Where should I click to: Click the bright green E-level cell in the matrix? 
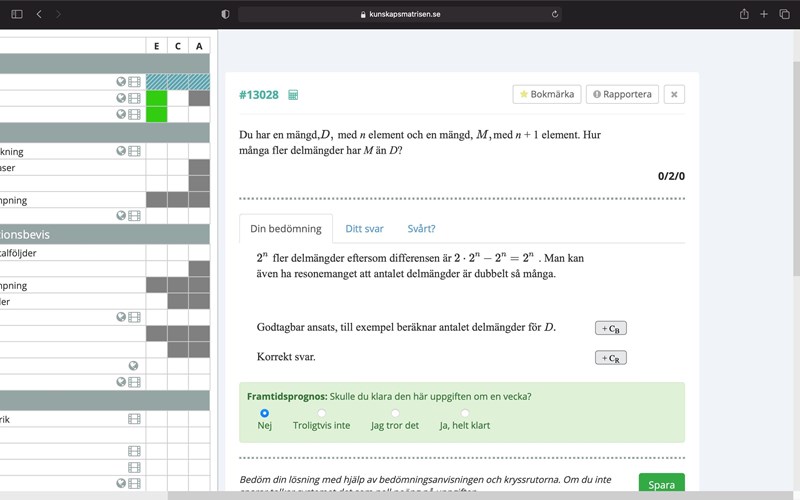pos(156,98)
